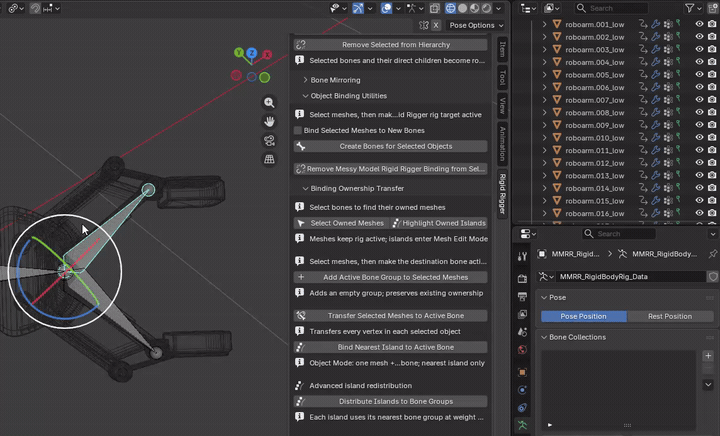Open the Rigid Rigger sidebar tab
The width and height of the screenshot is (720, 436).
click(x=502, y=193)
